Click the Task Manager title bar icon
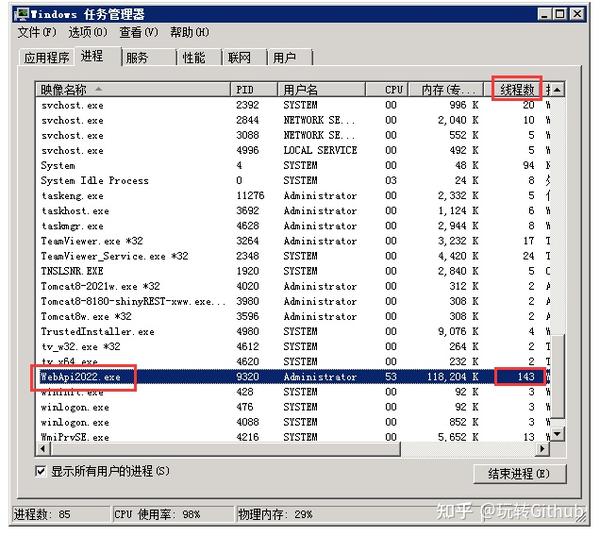Viewport: 600px width, 536px height. [x=22, y=14]
